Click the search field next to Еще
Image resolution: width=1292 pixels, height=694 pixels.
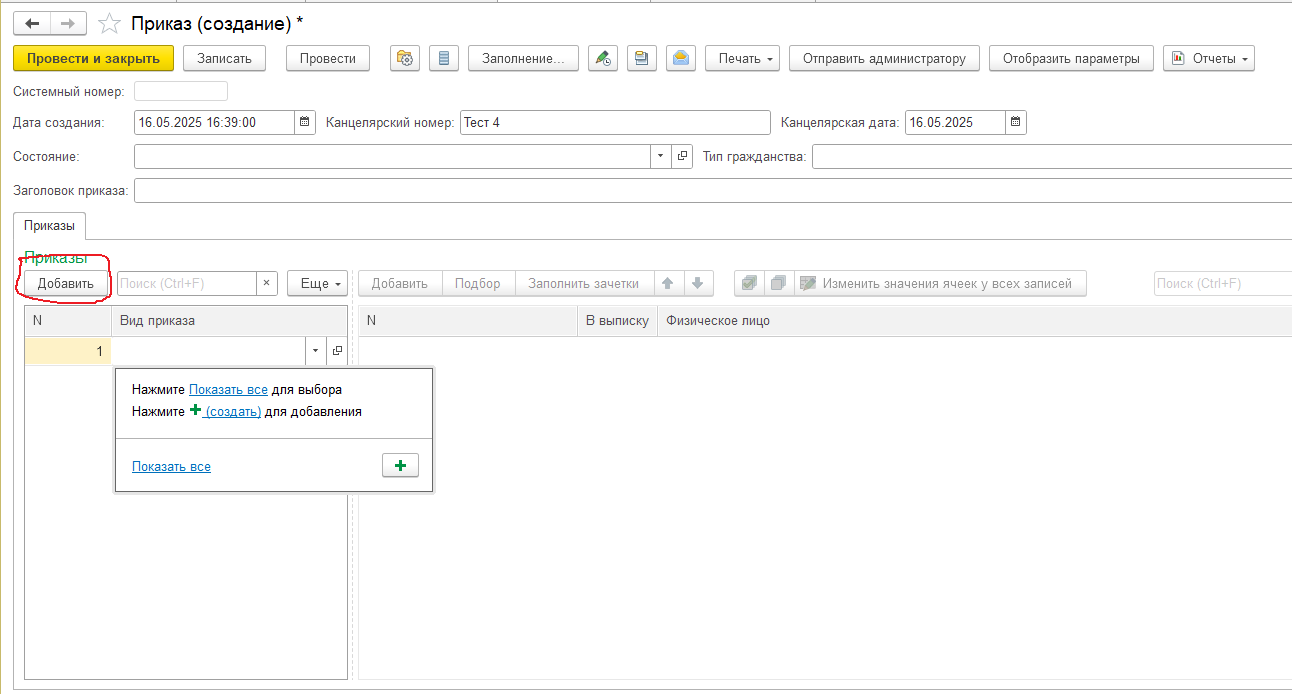point(187,284)
